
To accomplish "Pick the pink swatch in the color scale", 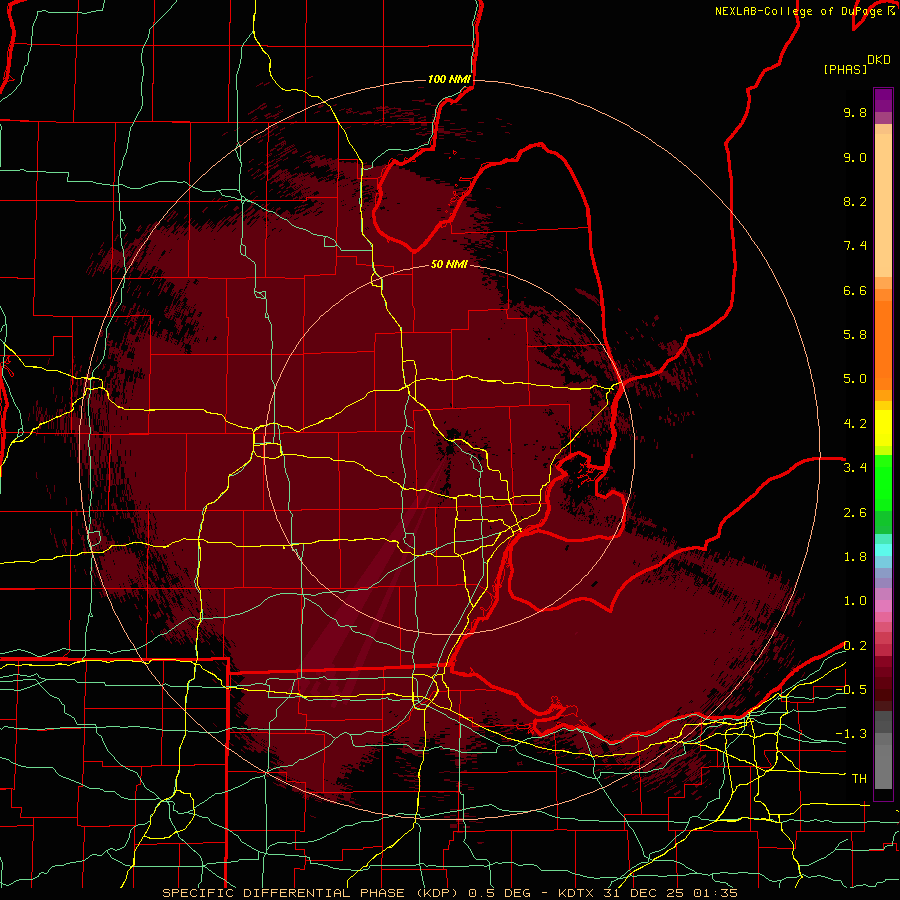I will pyautogui.click(x=883, y=606).
